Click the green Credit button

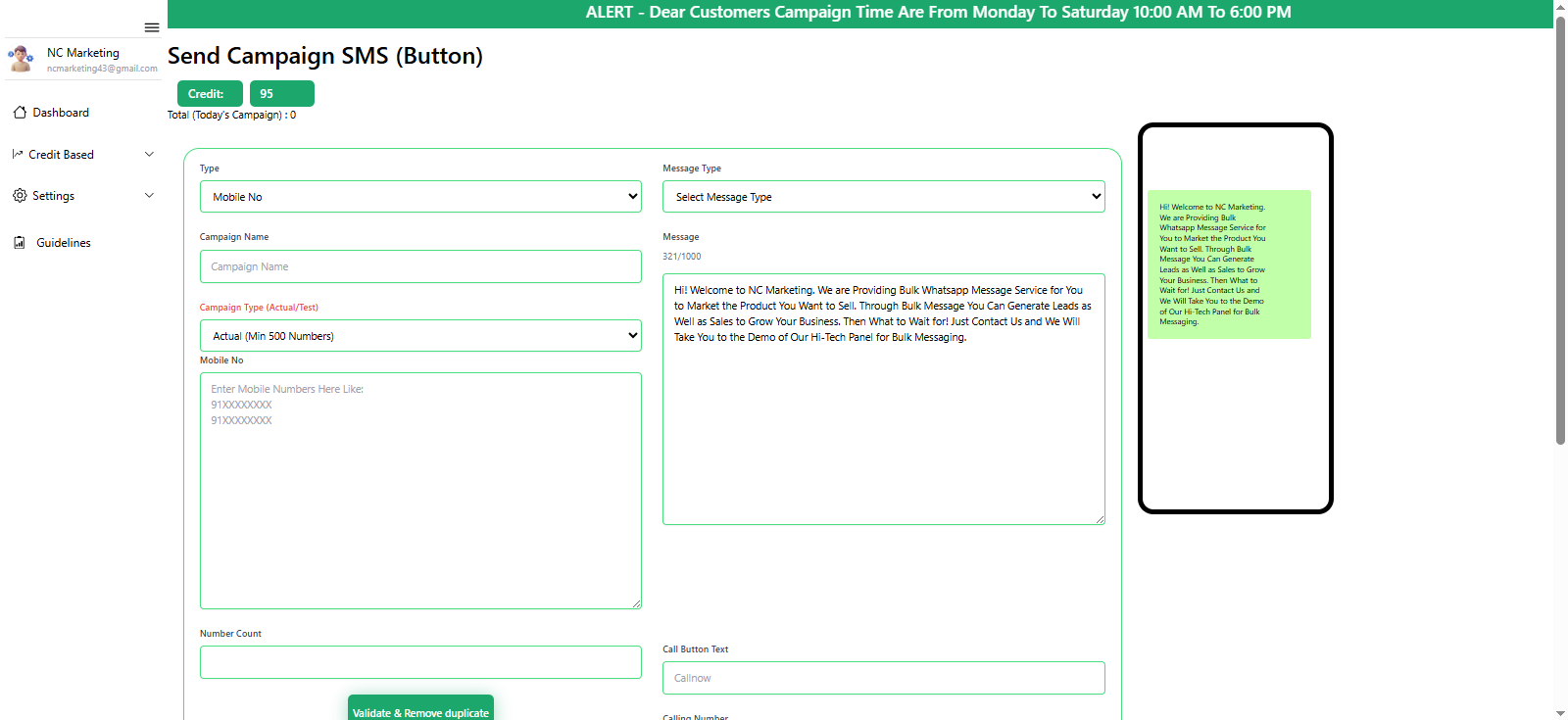pyautogui.click(x=210, y=94)
